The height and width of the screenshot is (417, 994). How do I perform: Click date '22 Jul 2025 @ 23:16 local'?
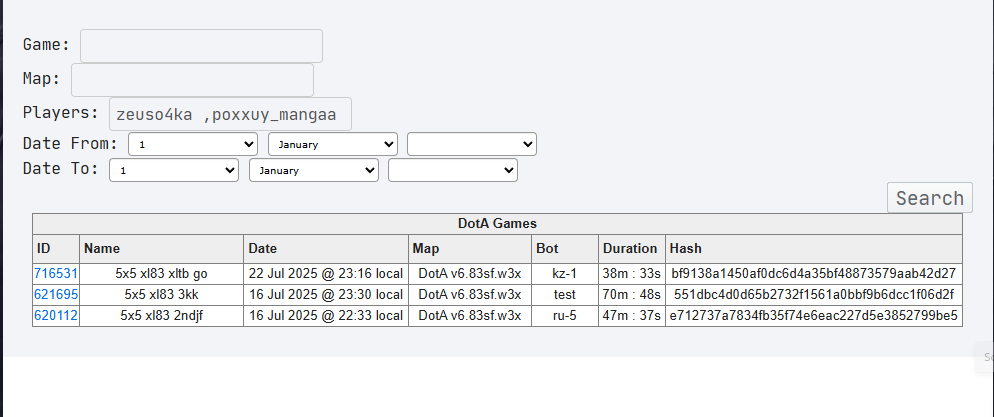(326, 274)
